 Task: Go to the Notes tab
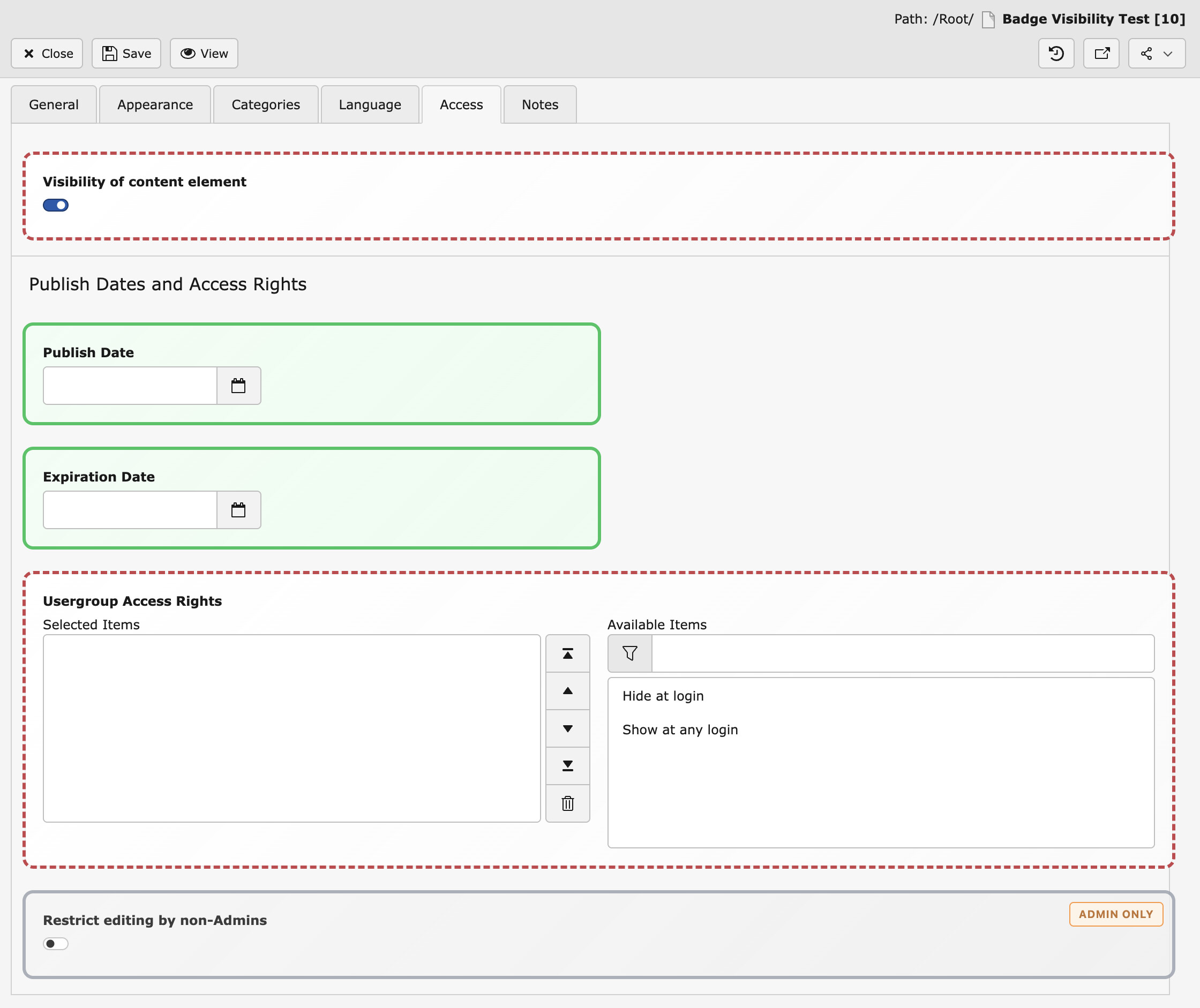[x=540, y=104]
